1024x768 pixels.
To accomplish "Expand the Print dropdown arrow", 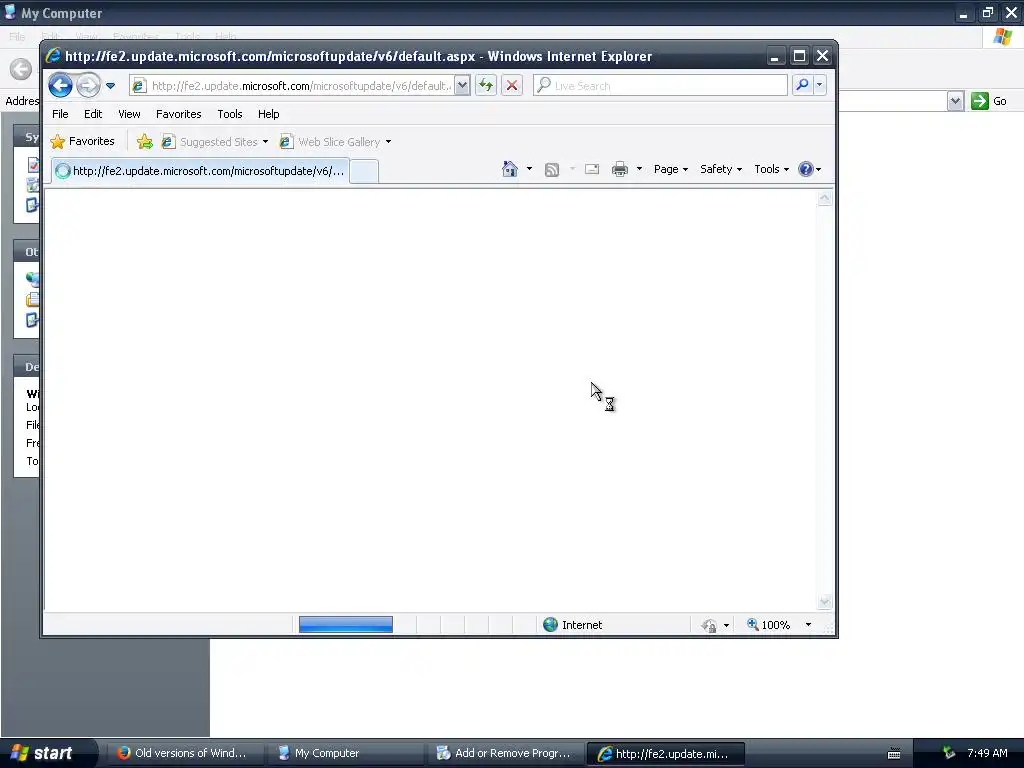I will tap(639, 169).
